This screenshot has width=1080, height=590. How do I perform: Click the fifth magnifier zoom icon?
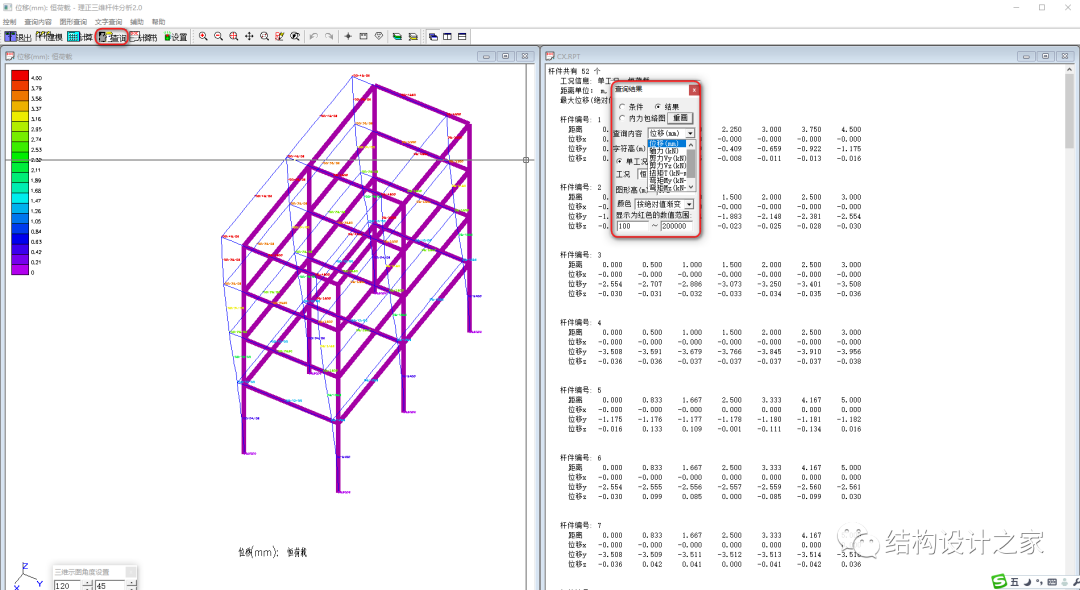[264, 36]
